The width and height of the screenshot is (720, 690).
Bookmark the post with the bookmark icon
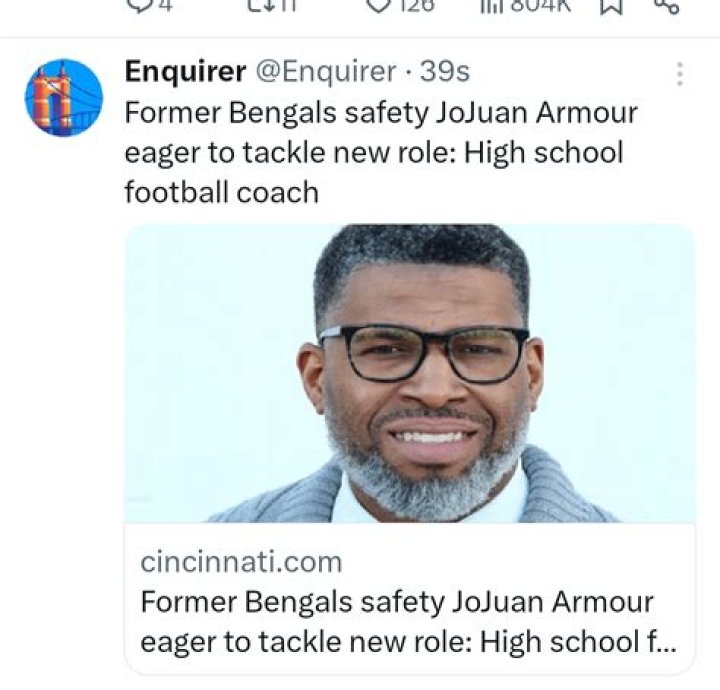(x=612, y=5)
